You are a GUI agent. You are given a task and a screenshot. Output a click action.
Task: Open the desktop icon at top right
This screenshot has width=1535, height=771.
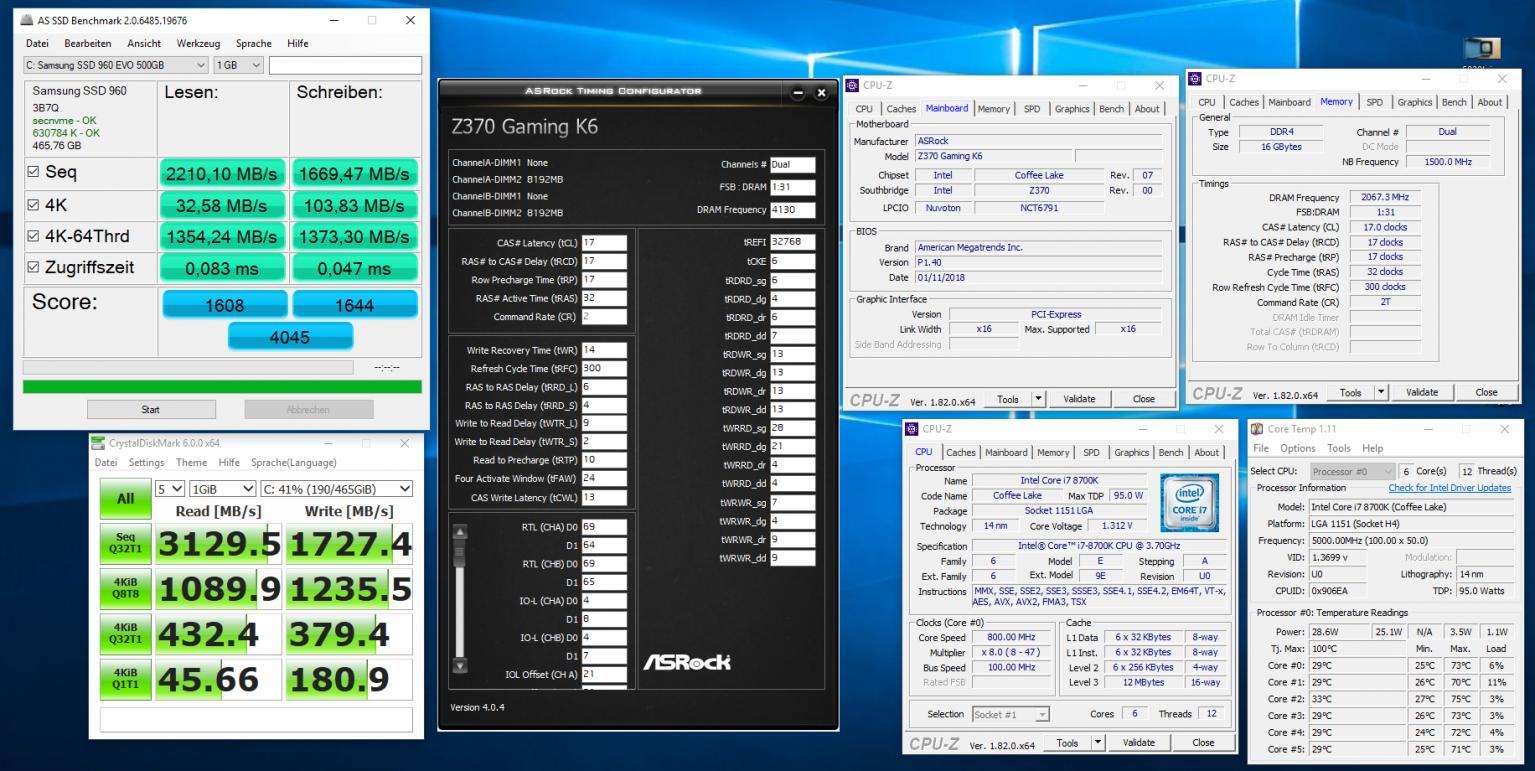1482,50
